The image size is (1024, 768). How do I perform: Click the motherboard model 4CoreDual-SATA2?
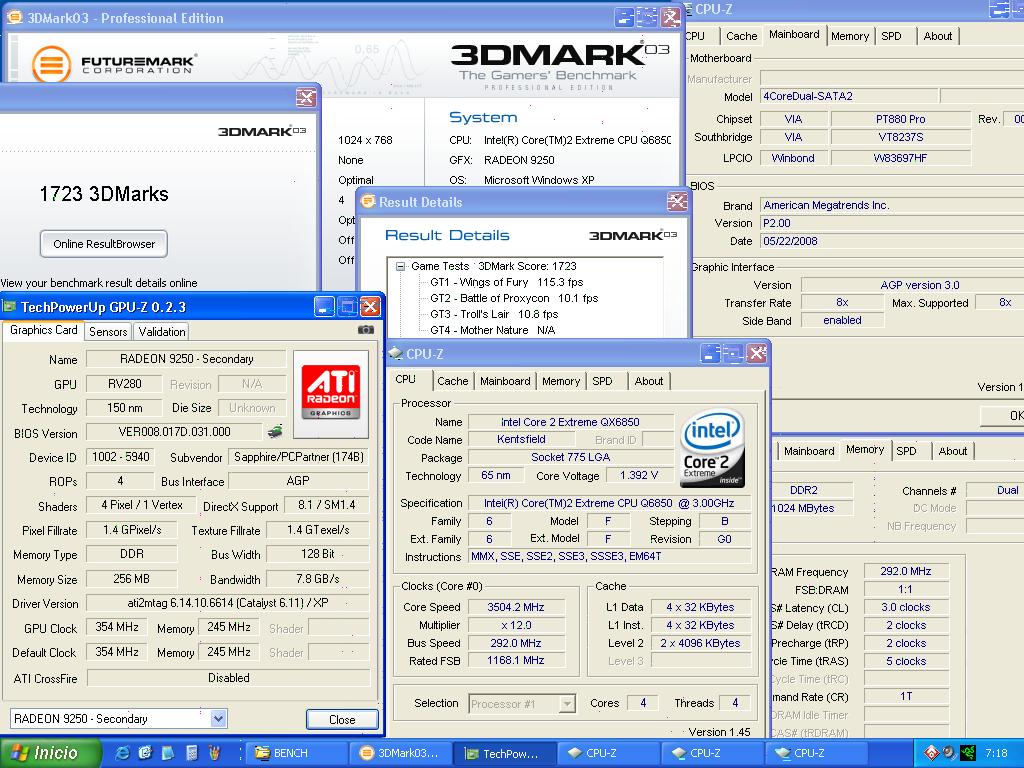[849, 96]
